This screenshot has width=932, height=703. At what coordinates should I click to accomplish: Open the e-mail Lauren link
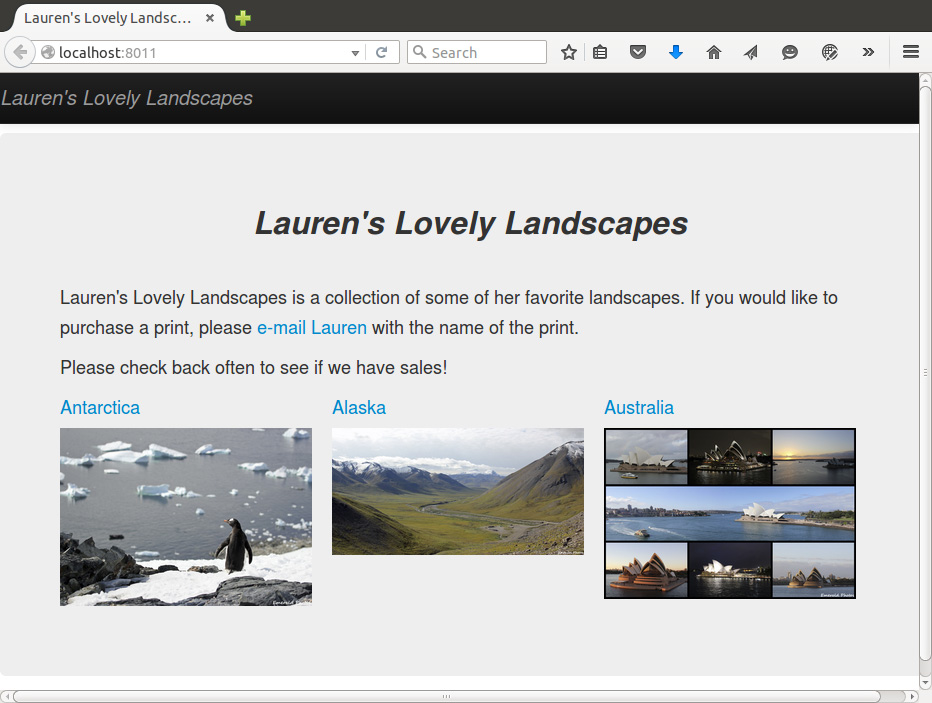click(311, 328)
